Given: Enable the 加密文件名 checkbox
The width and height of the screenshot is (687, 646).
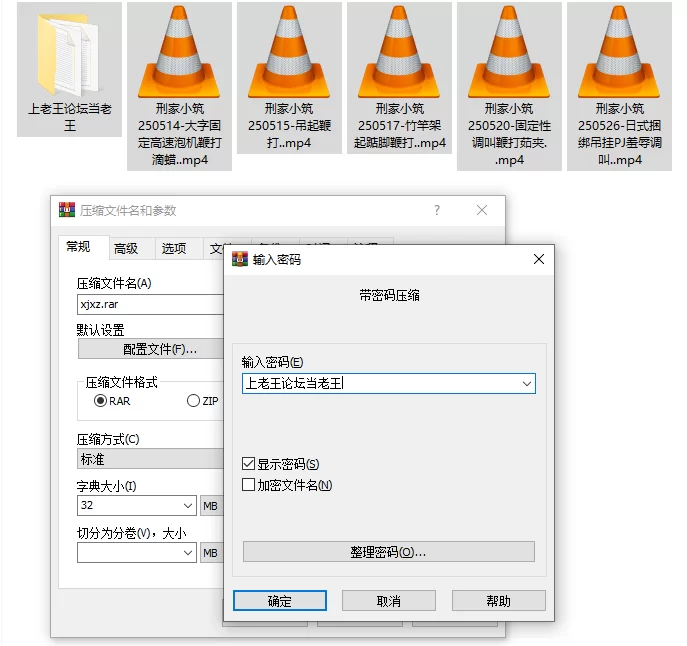Looking at the screenshot, I should (x=248, y=484).
